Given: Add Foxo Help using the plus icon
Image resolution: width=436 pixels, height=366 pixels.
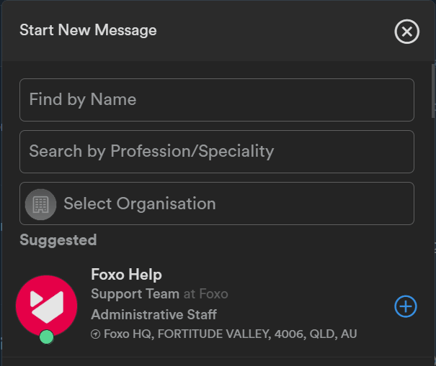Looking at the screenshot, I should point(406,306).
